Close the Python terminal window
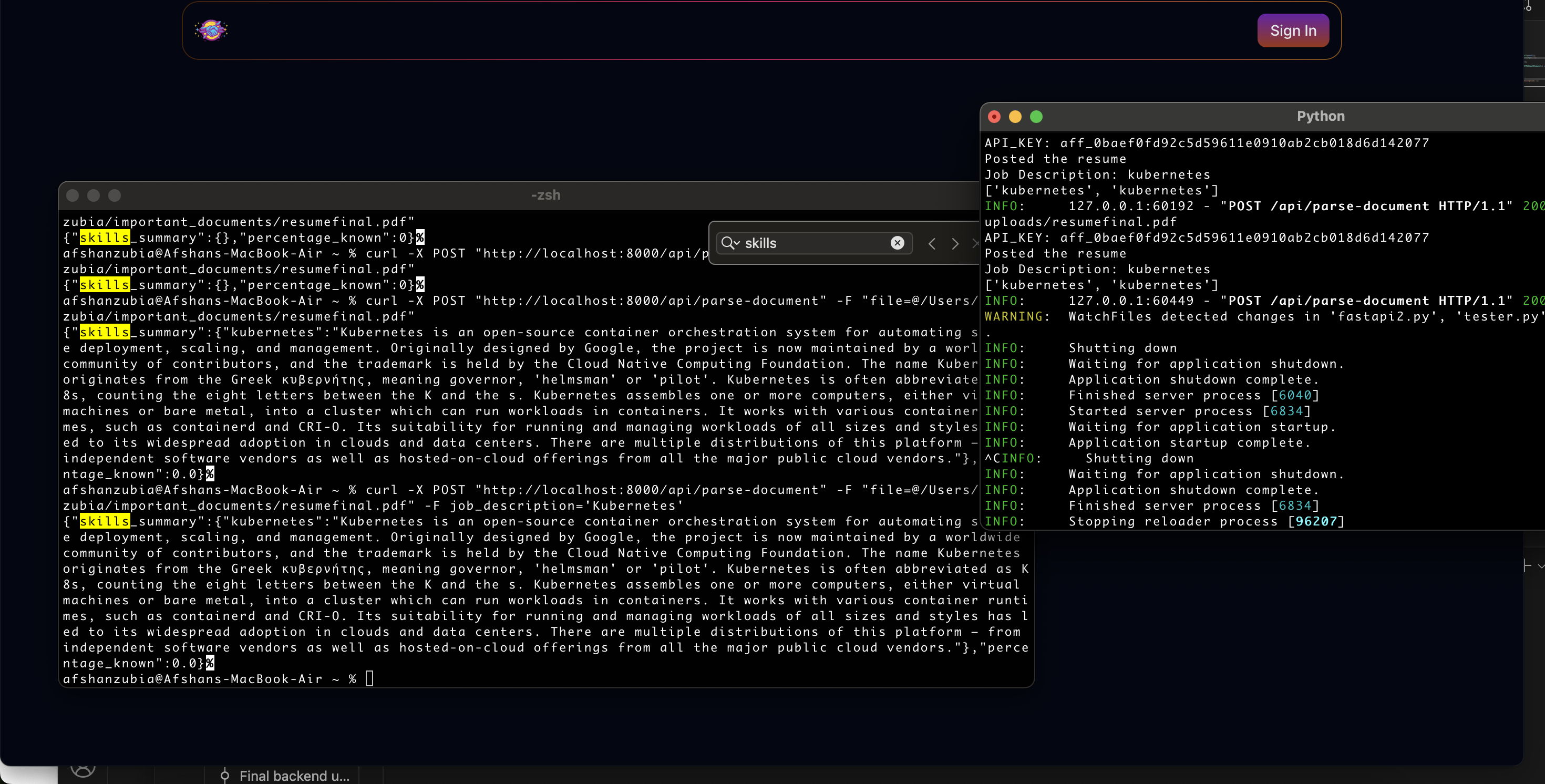Screen dimensions: 1545x784 pyautogui.click(x=994, y=117)
